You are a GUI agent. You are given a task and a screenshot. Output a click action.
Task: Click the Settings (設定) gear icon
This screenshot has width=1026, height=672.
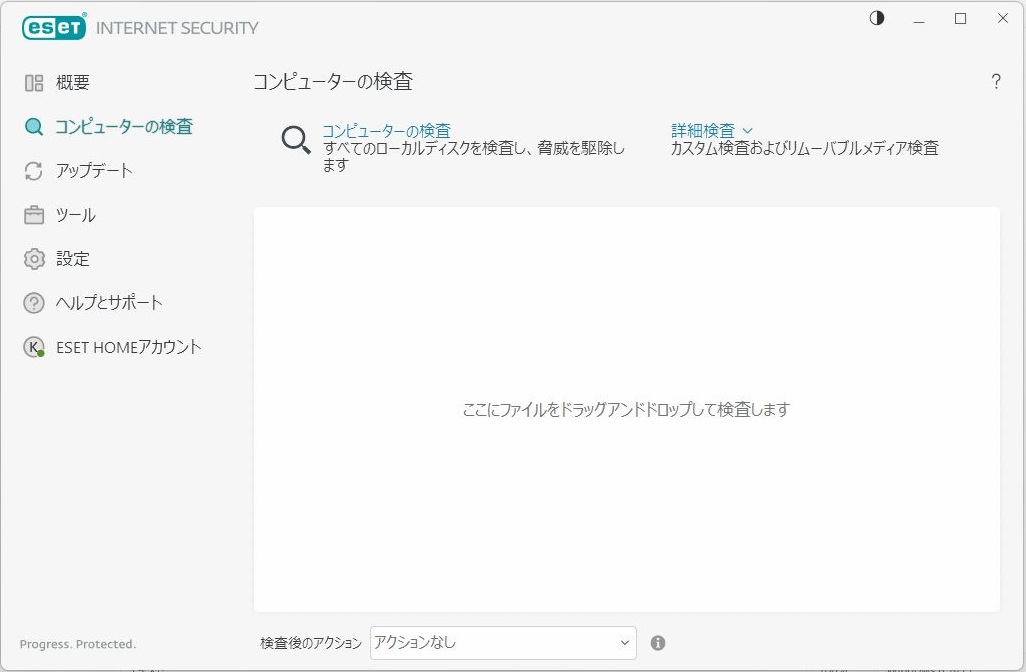(x=34, y=259)
